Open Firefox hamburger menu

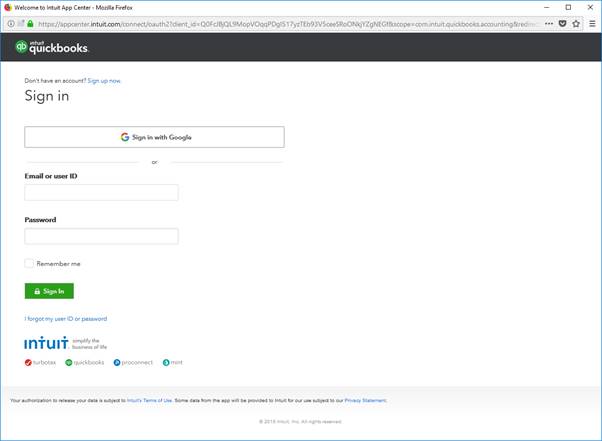pos(592,23)
